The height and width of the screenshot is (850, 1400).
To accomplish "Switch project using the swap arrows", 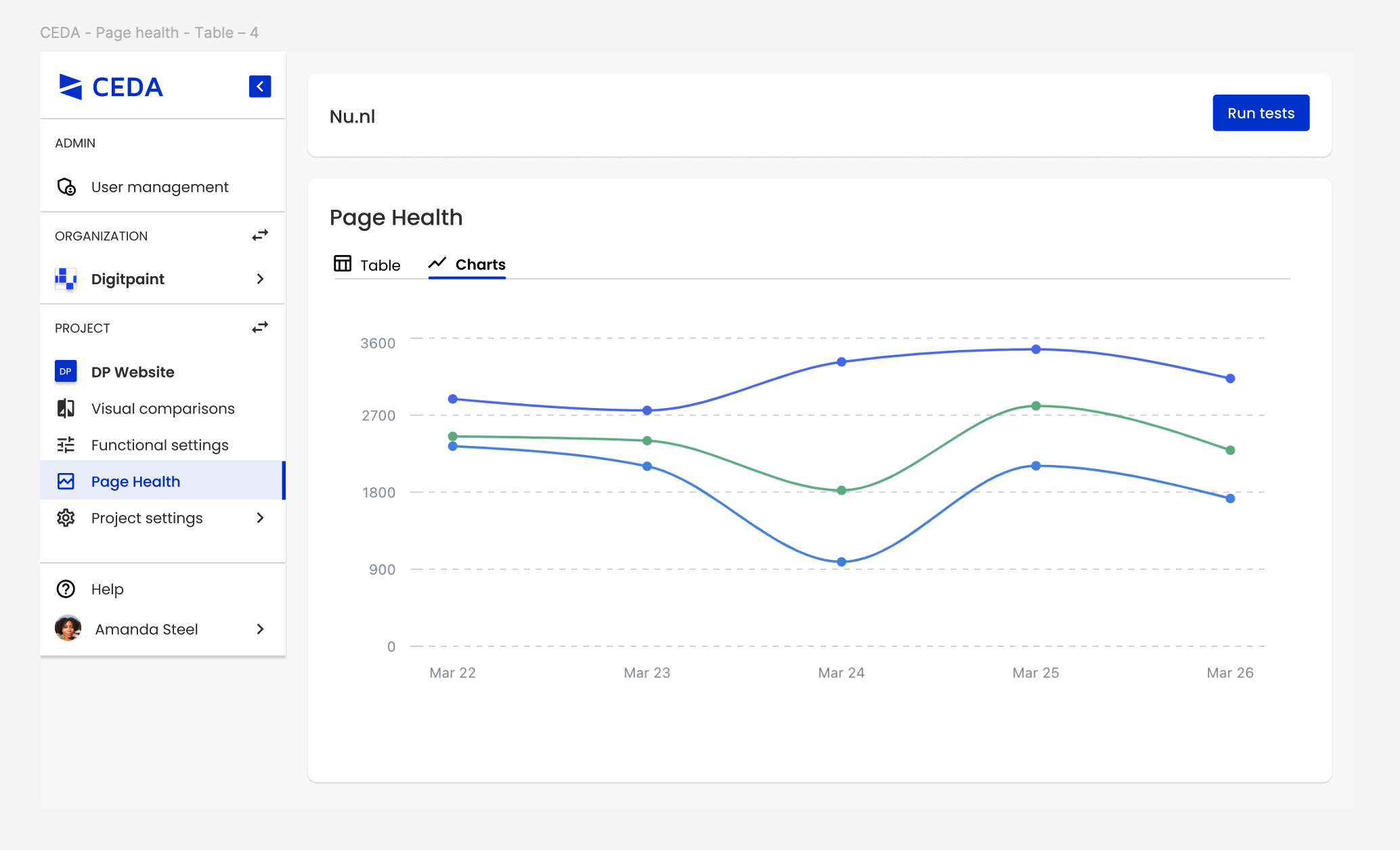I will point(260,328).
